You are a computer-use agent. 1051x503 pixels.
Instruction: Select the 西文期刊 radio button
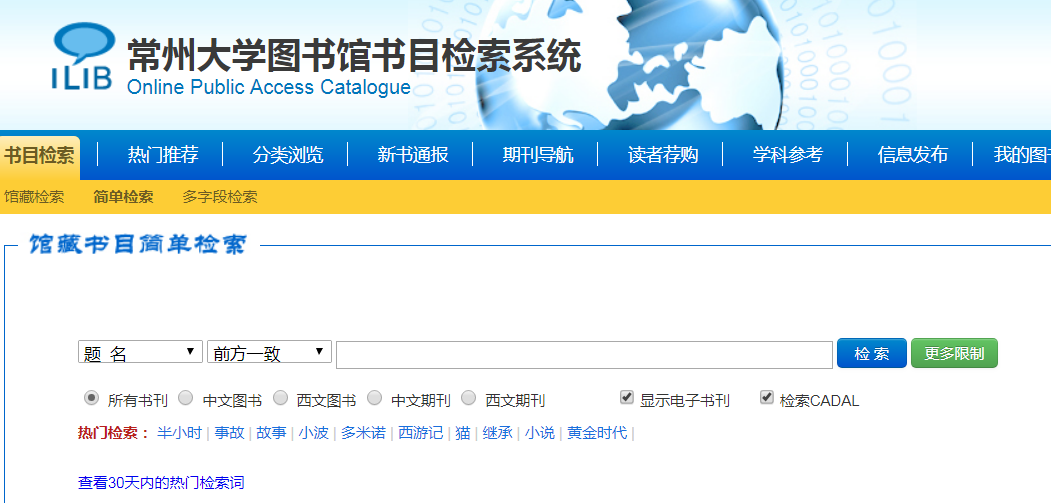469,398
